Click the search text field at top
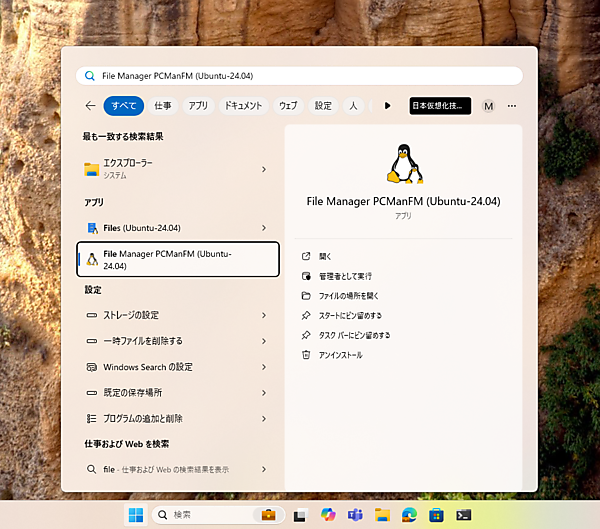 300,75
